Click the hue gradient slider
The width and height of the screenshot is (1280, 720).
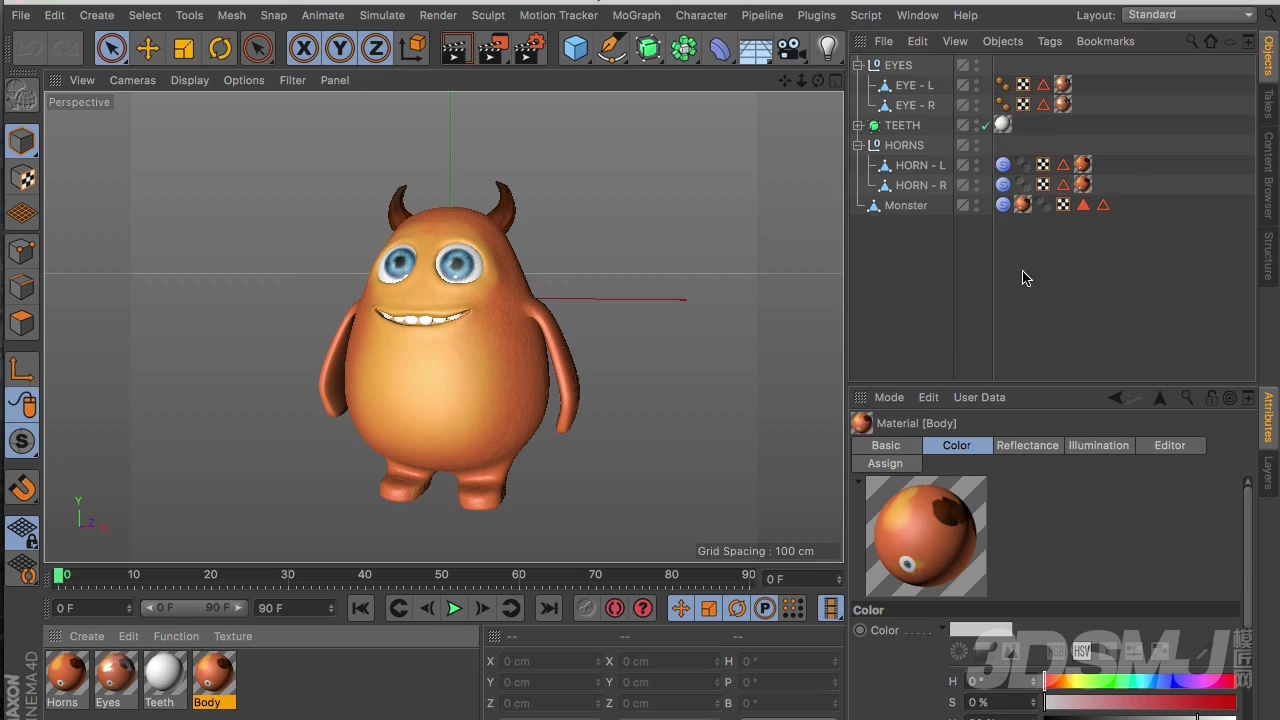pos(1140,681)
